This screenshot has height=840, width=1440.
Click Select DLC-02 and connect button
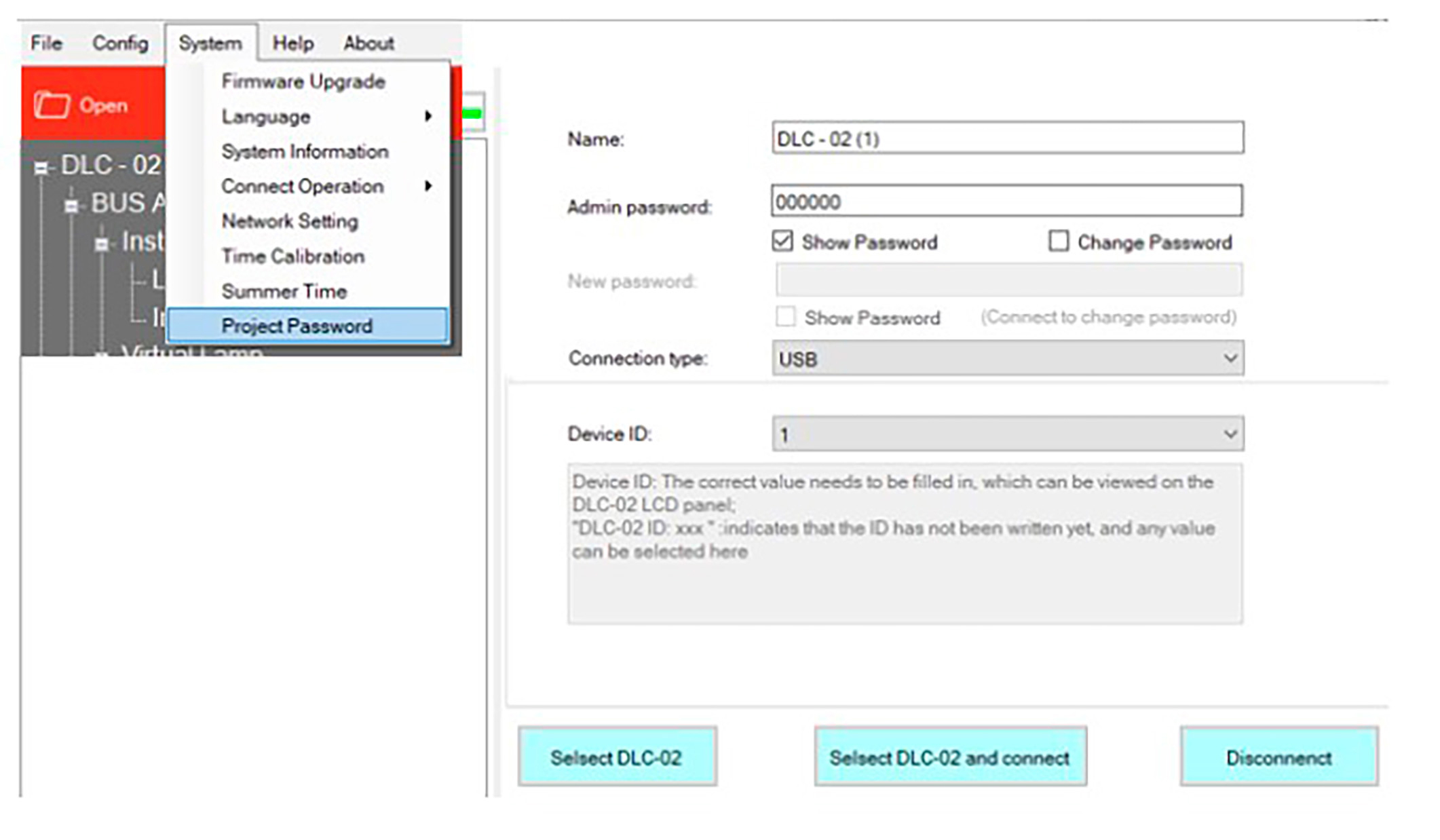pyautogui.click(x=950, y=757)
